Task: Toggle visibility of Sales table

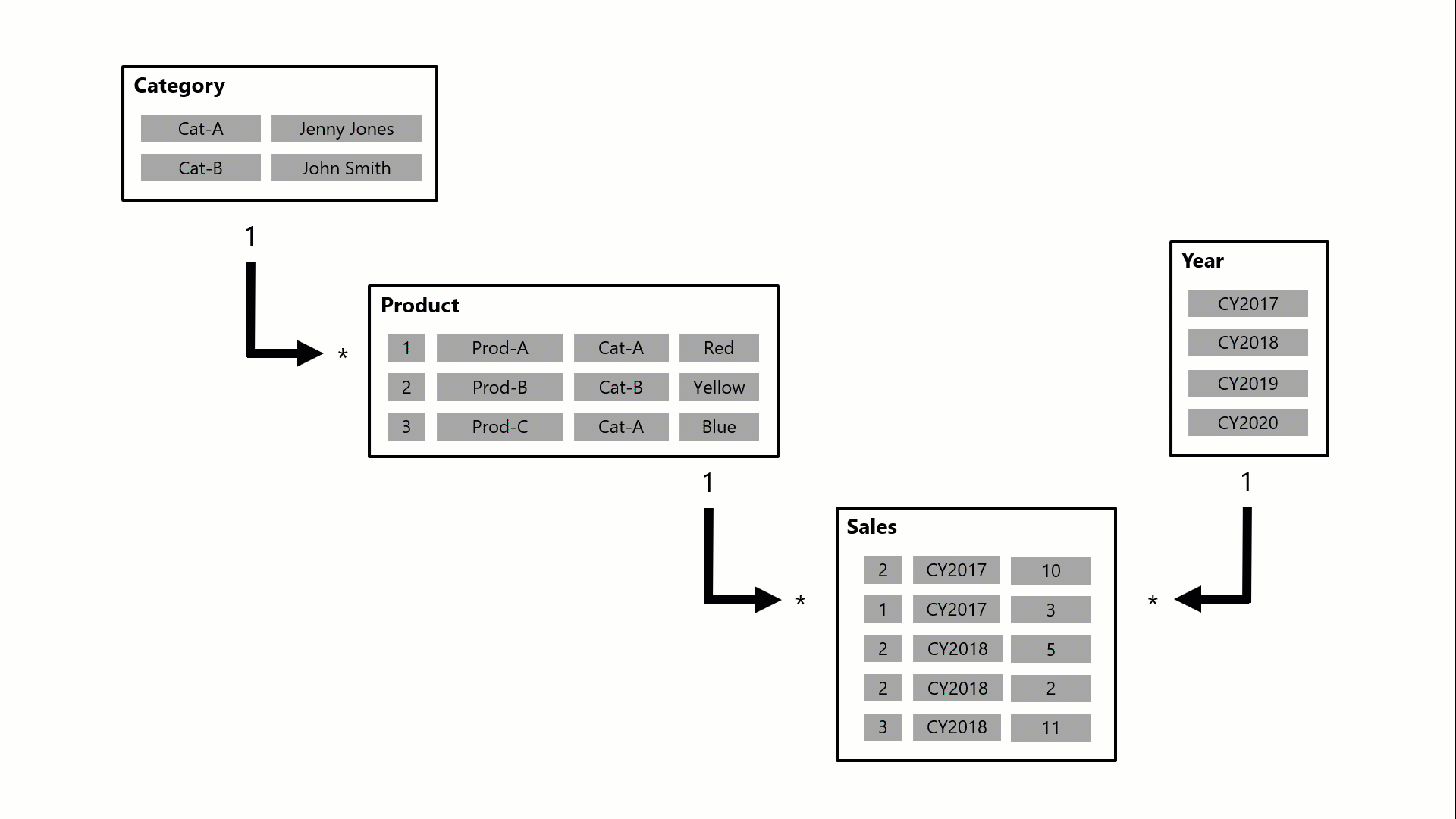Action: 870,527
